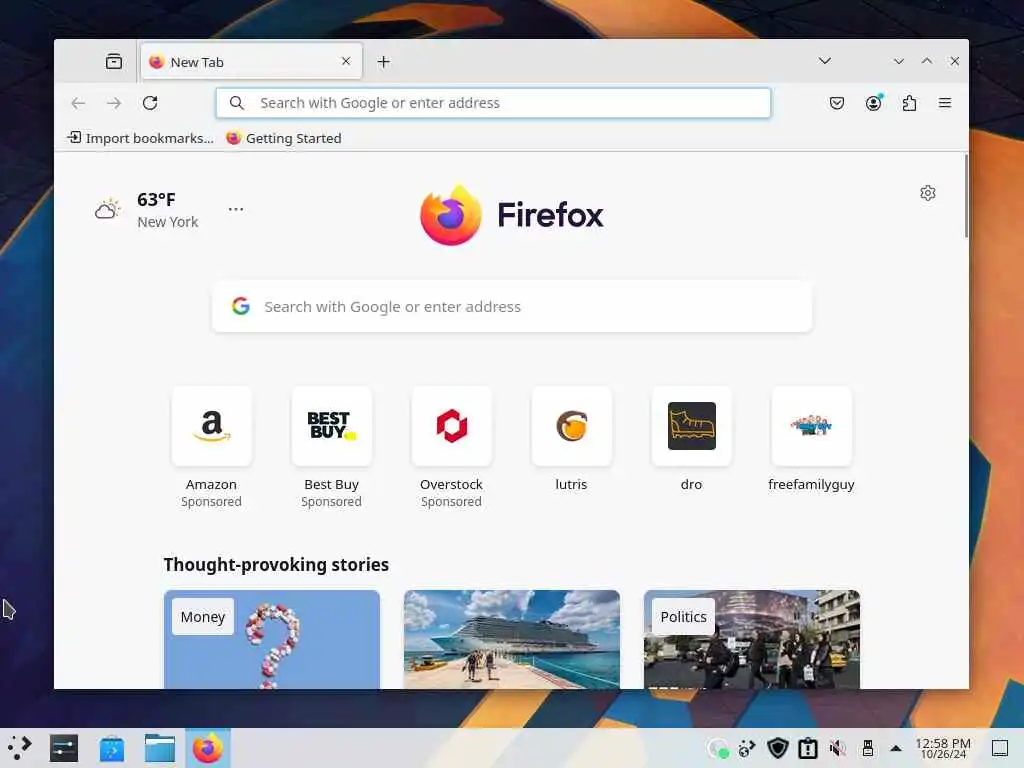Toggle the muted volume tray icon

coord(838,748)
